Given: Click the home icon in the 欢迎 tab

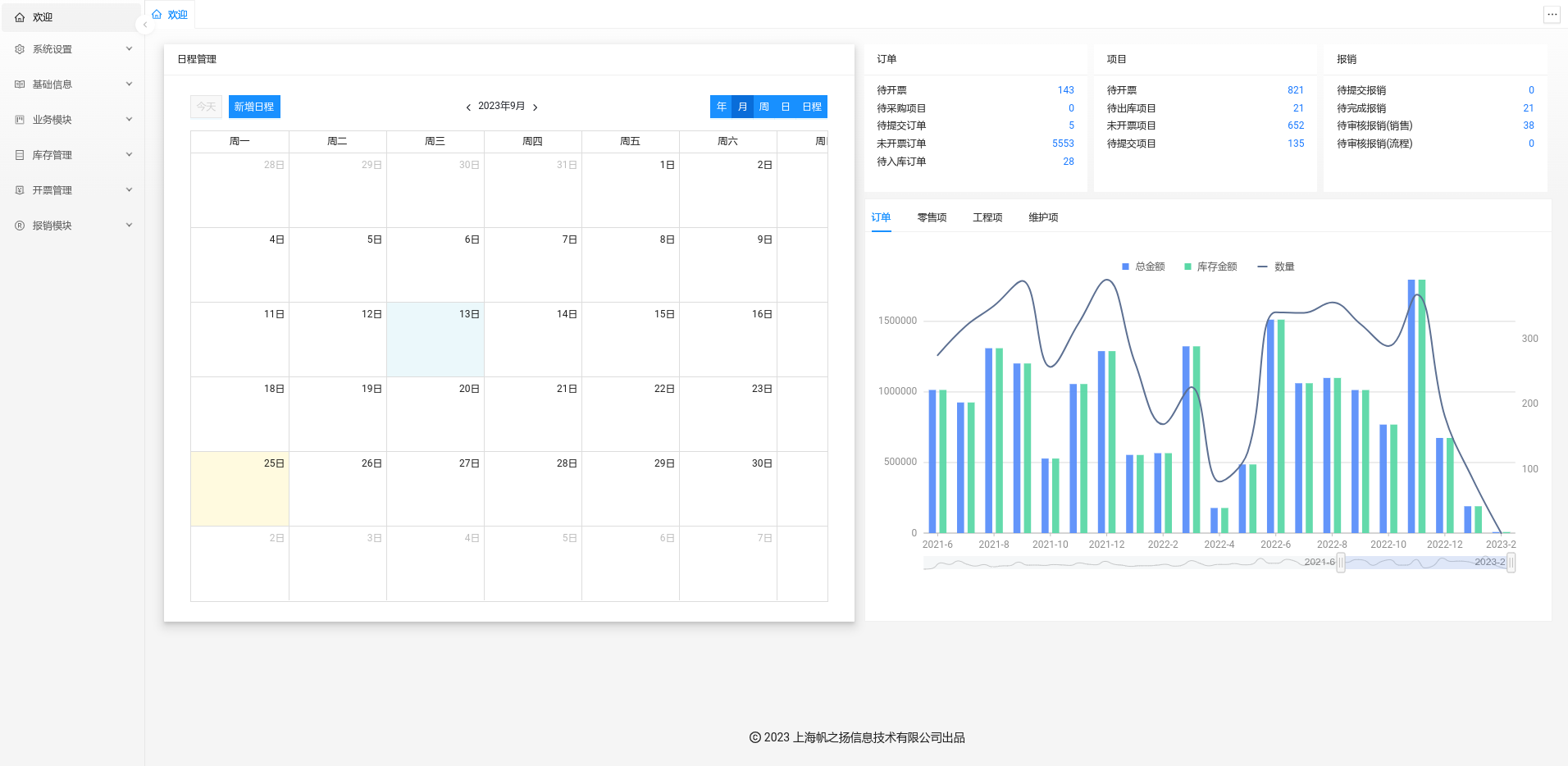Looking at the screenshot, I should (x=157, y=15).
